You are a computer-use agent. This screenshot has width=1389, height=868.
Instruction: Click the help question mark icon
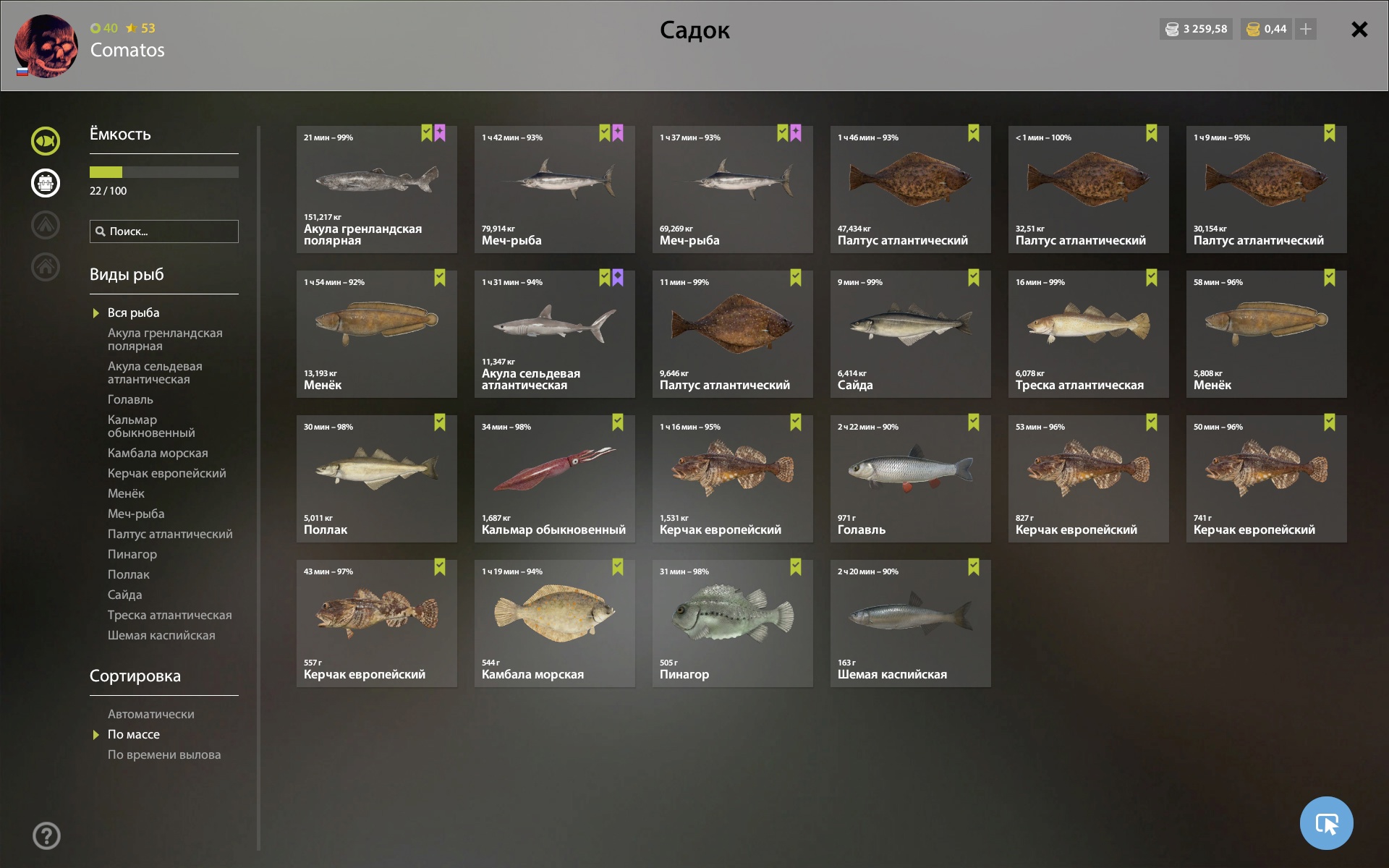click(46, 835)
